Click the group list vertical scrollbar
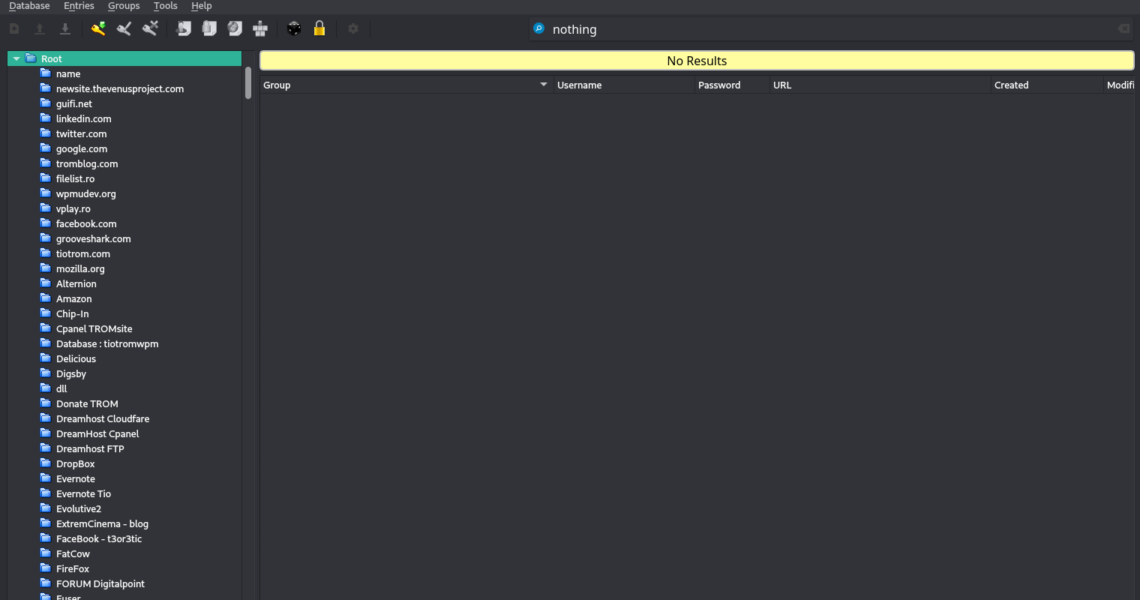The height and width of the screenshot is (600, 1140). coord(248,82)
